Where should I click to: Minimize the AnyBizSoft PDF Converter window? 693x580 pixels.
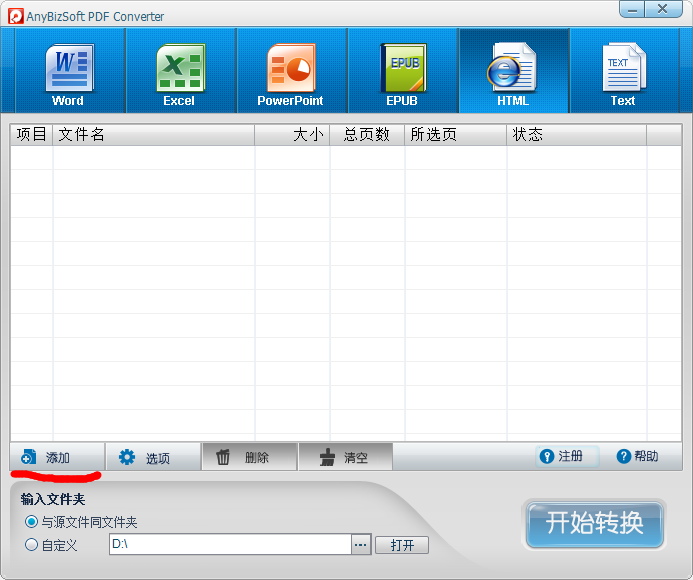tap(632, 9)
